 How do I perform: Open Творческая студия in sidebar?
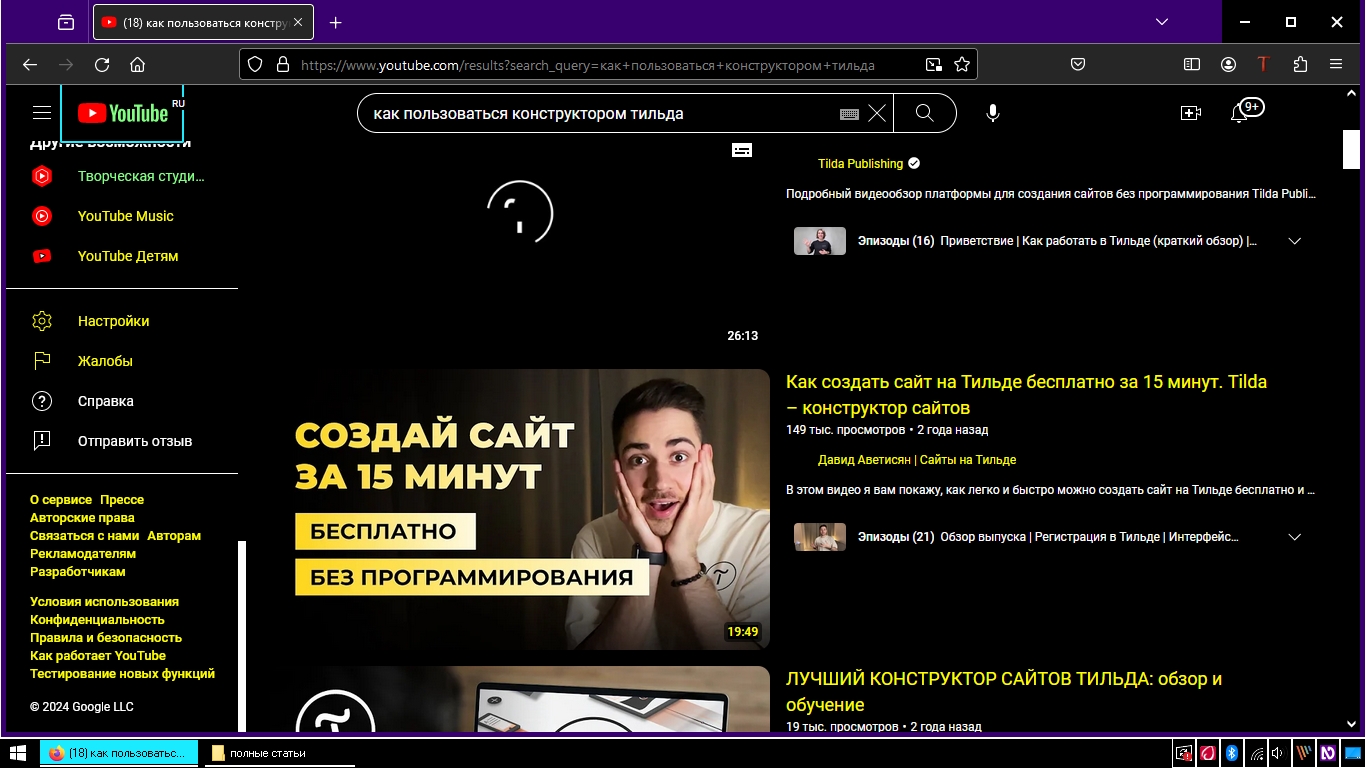(x=141, y=176)
